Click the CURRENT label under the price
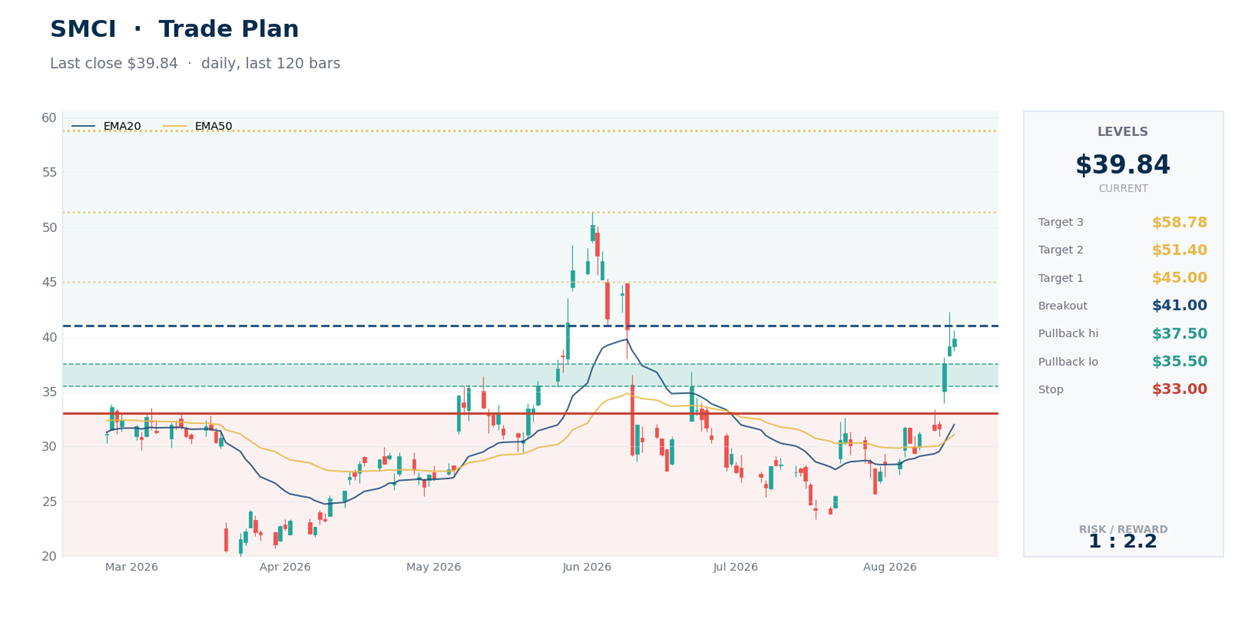This screenshot has width=1248, height=619. 1123,188
